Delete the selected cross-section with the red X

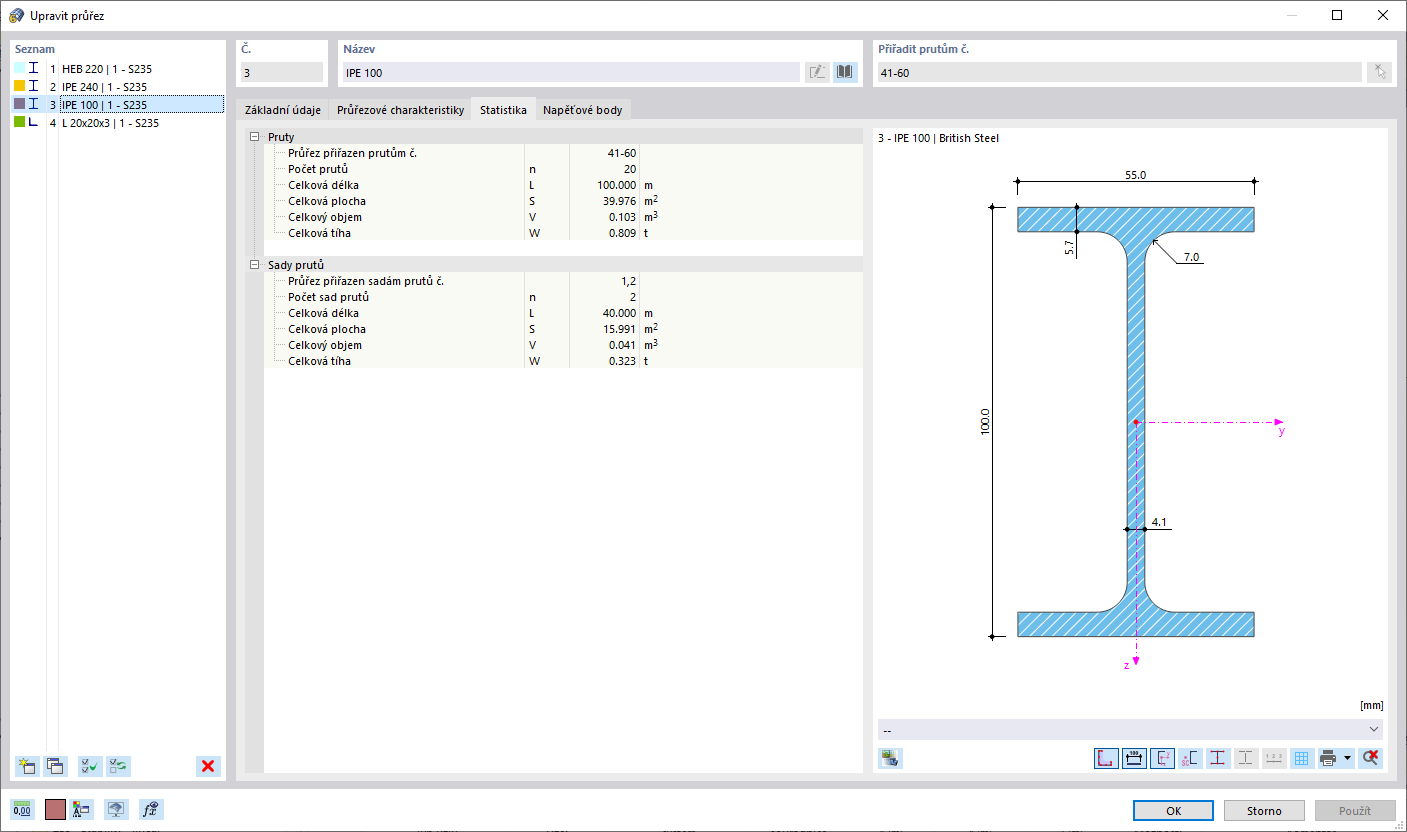pos(208,766)
